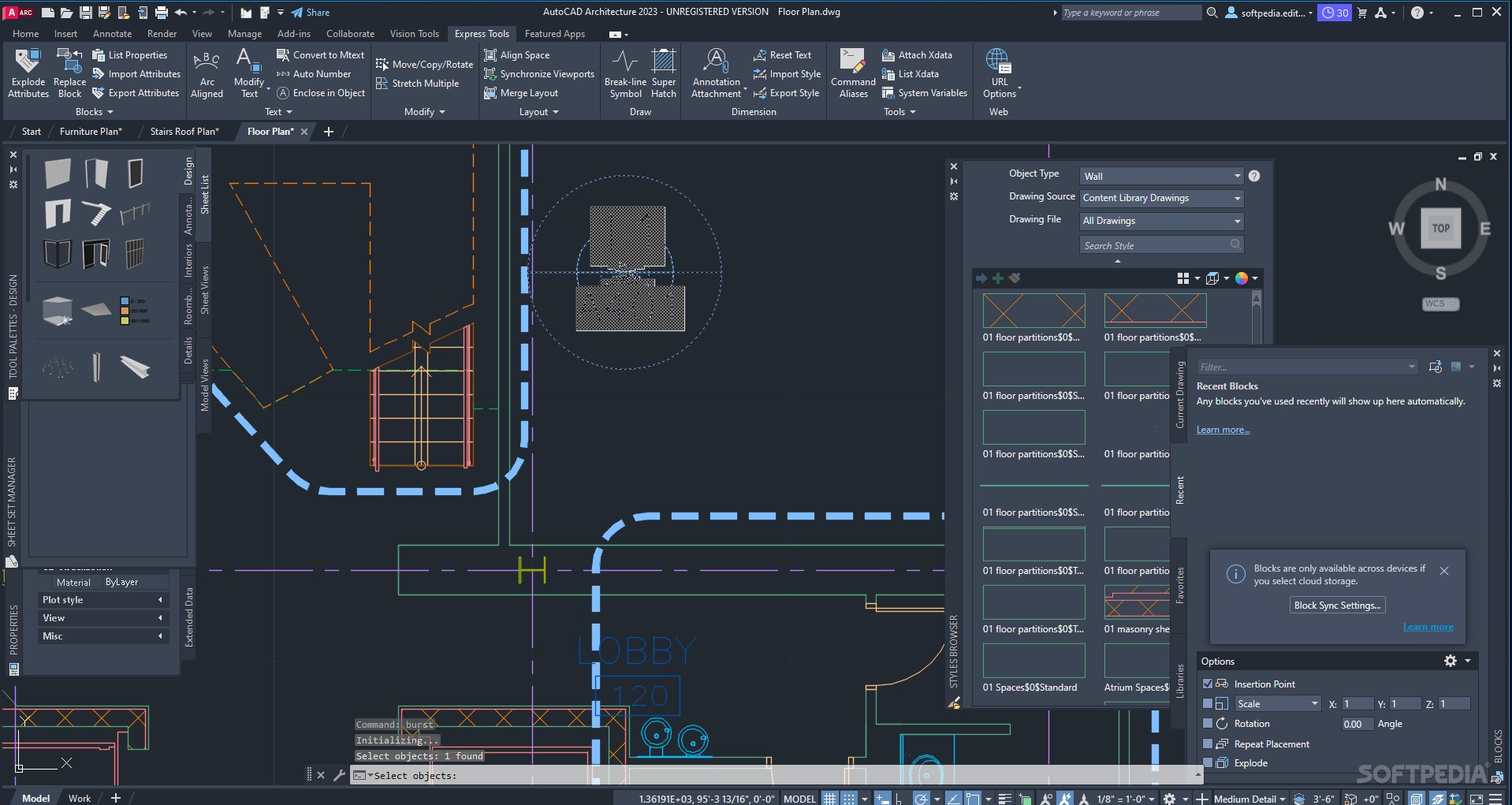
Task: Open Vision Tools ribbon tab
Action: coord(414,34)
